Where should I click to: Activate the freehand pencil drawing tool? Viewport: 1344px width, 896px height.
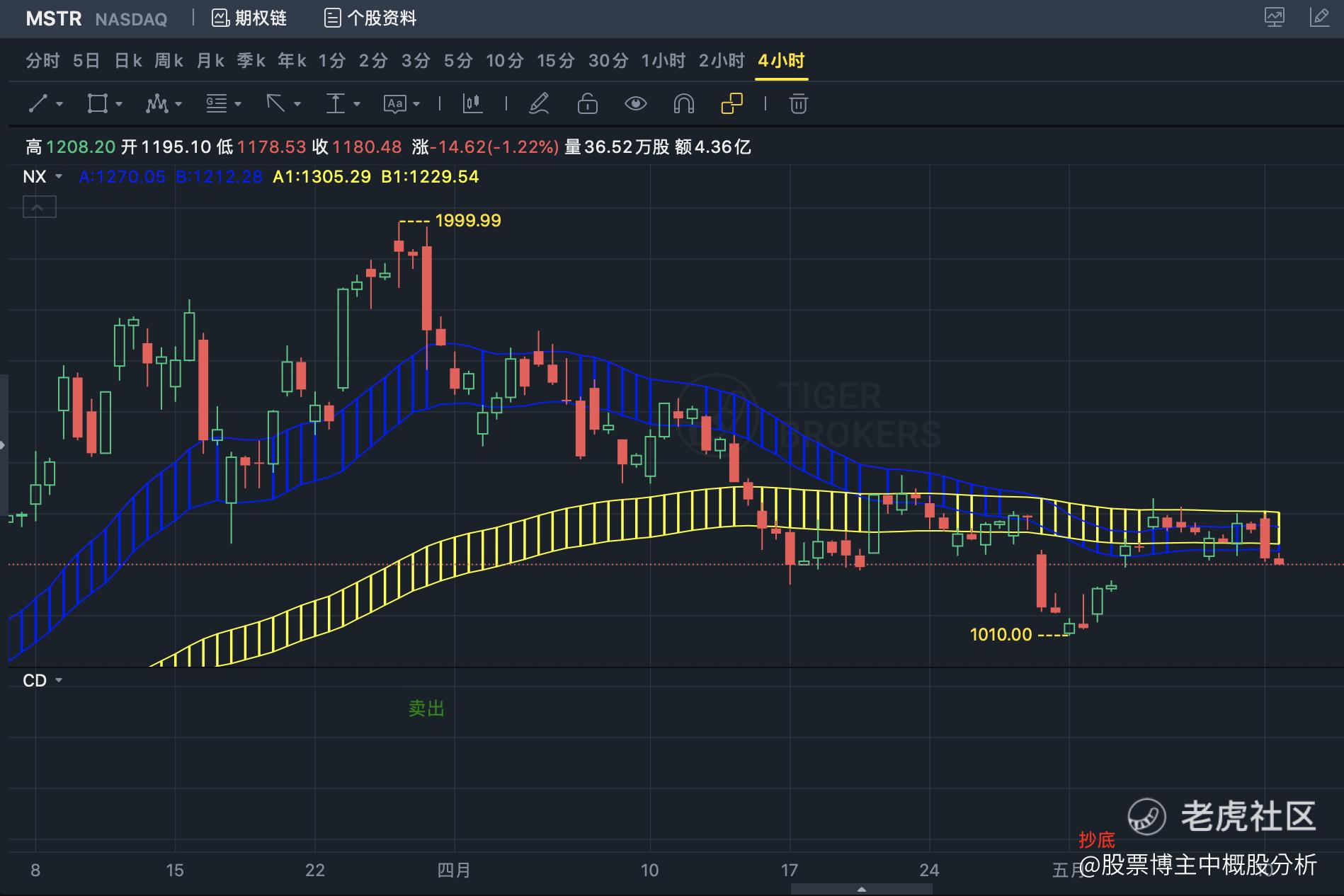point(540,104)
